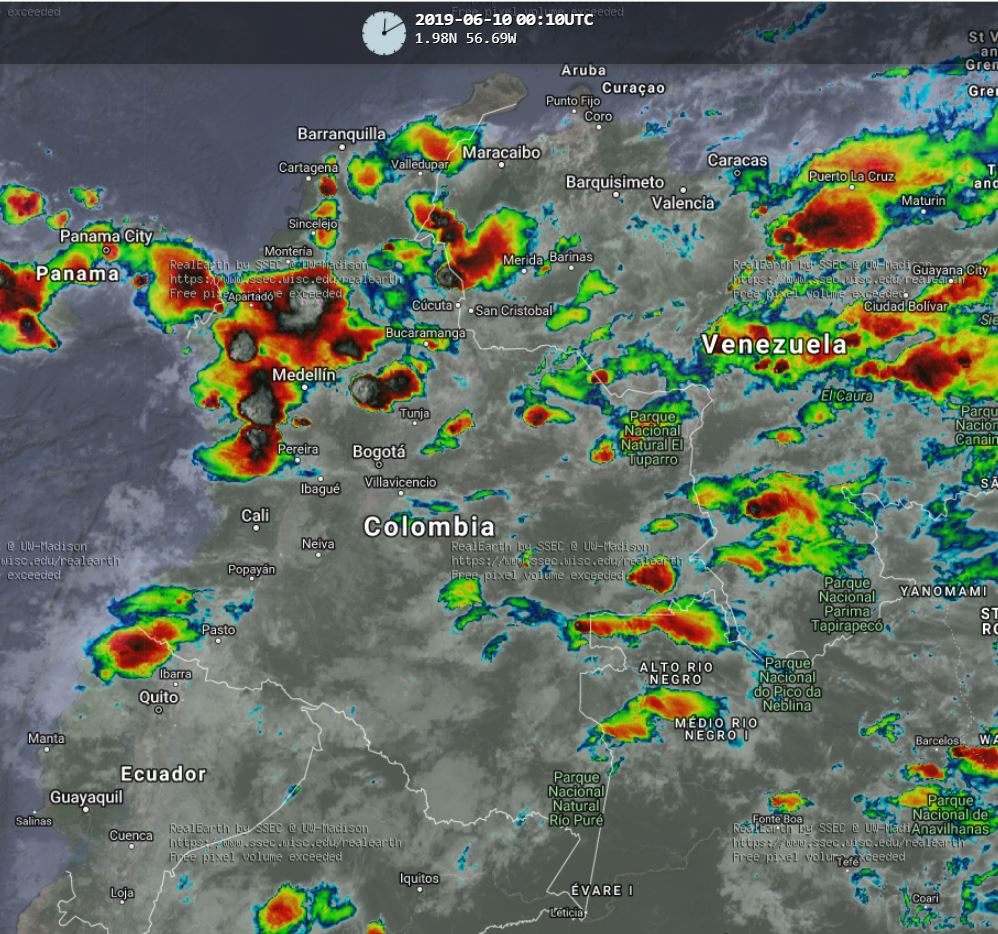The height and width of the screenshot is (934, 998).
Task: Click the Bogotá city marker dot
Action: tap(379, 465)
